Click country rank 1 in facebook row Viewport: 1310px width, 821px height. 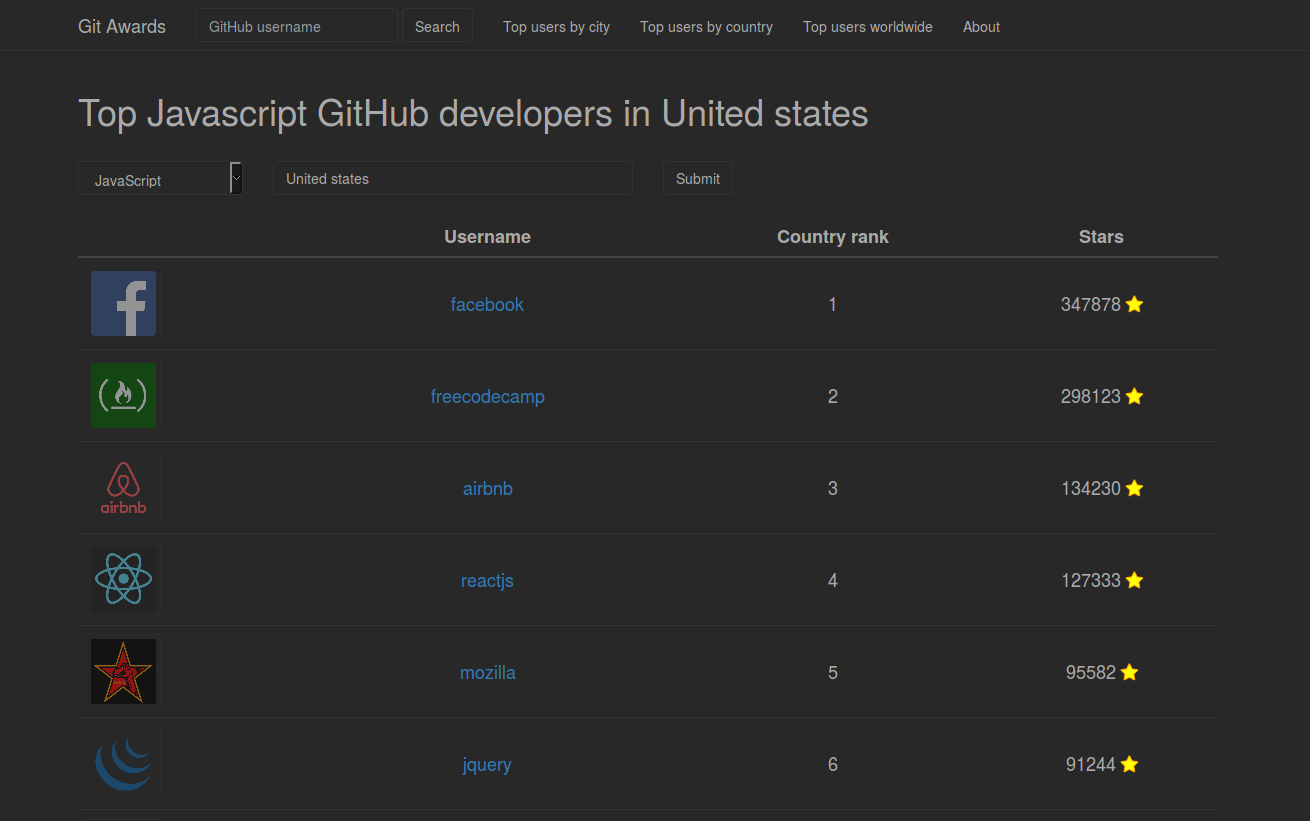click(833, 305)
